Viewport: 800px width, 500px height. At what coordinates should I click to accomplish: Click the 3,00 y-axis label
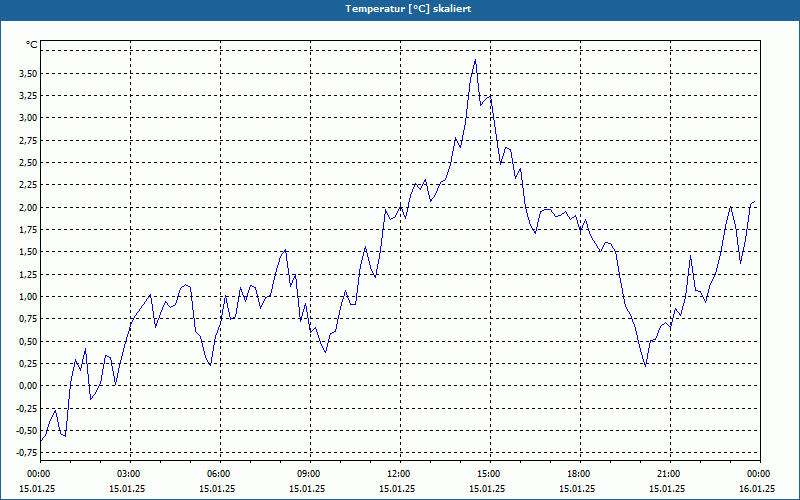(x=28, y=118)
